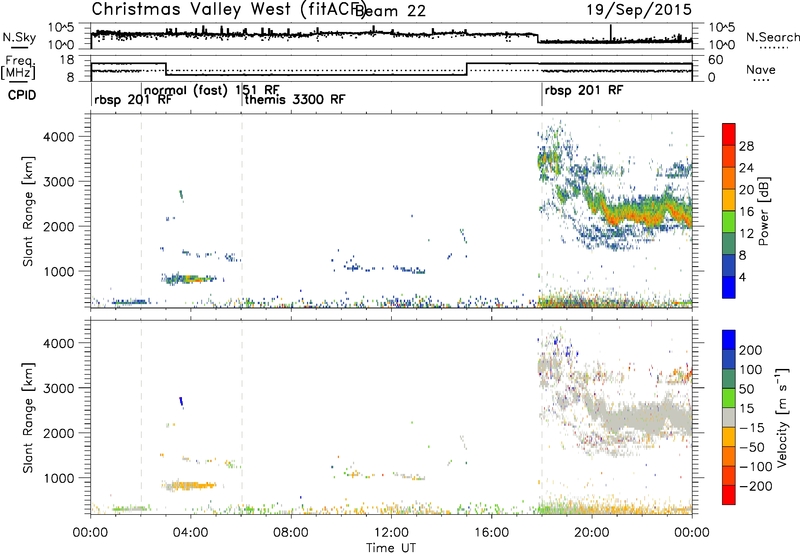Viewport: 800px width, 554px height.
Task: Click the 'Time UT' axis label
Action: click(x=391, y=548)
